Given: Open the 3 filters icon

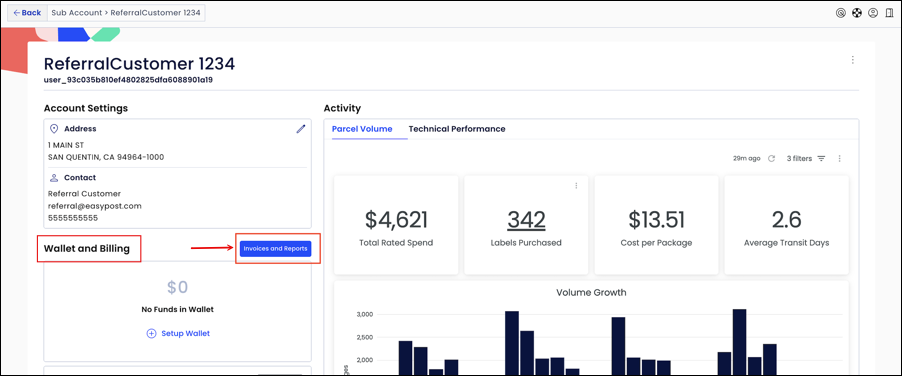Looking at the screenshot, I should [x=821, y=158].
